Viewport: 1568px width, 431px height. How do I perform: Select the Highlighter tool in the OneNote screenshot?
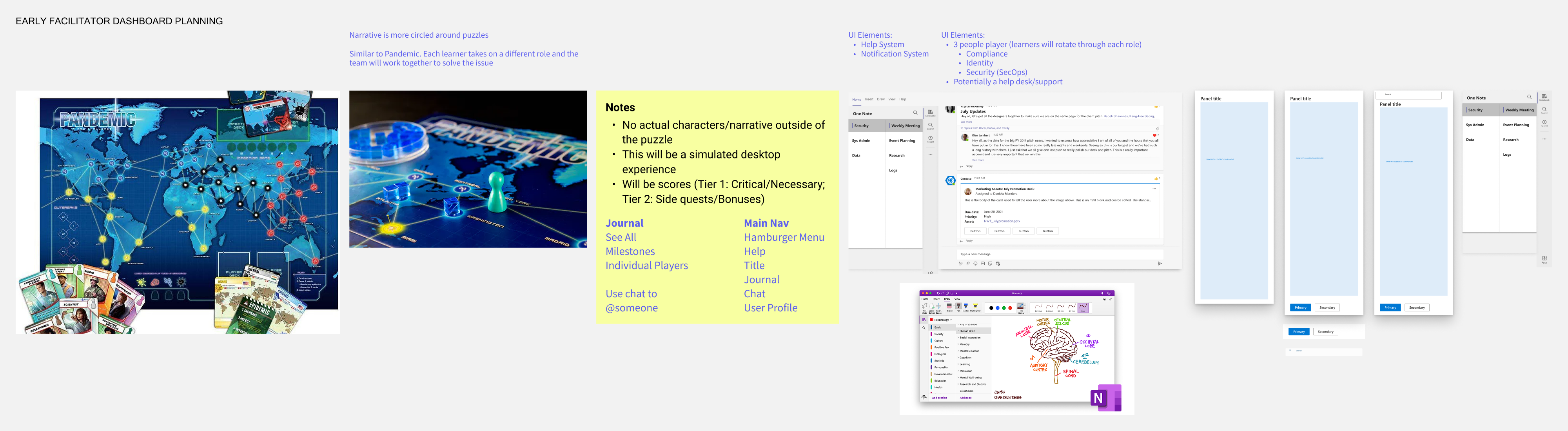(x=975, y=307)
